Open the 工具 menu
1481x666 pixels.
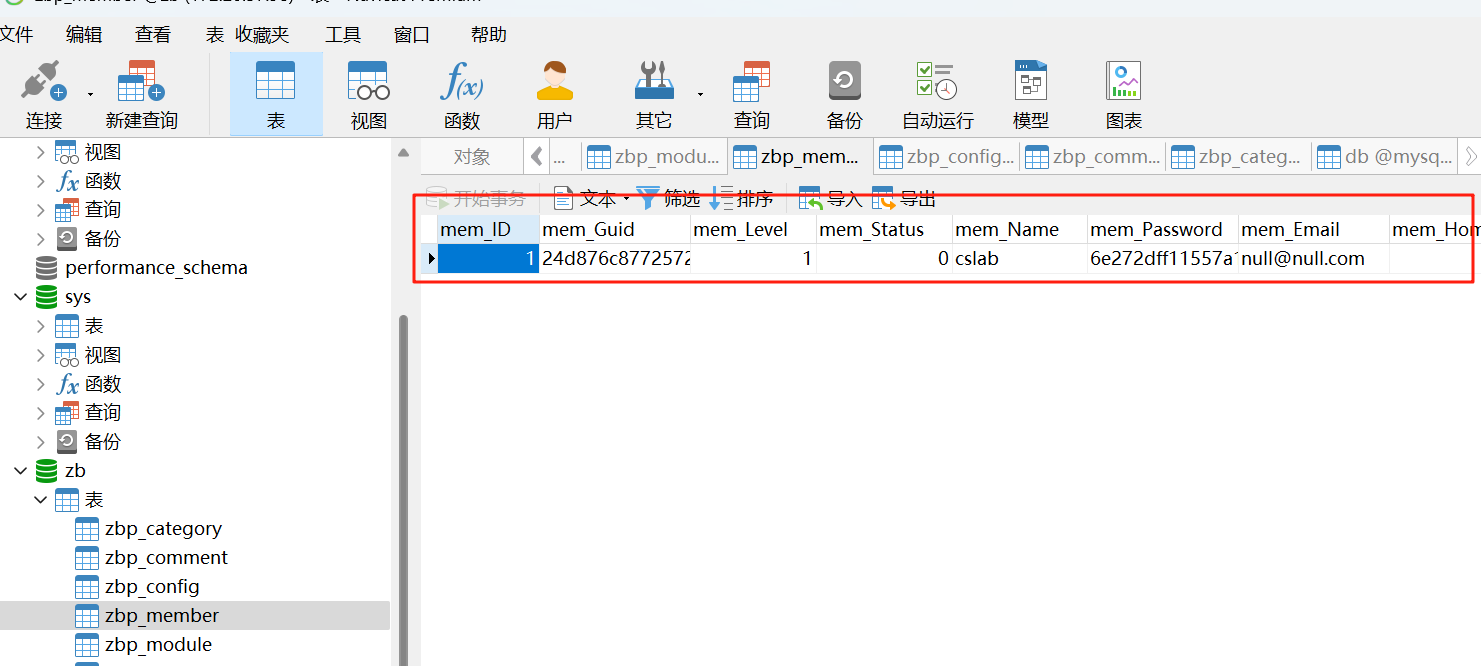tap(343, 35)
